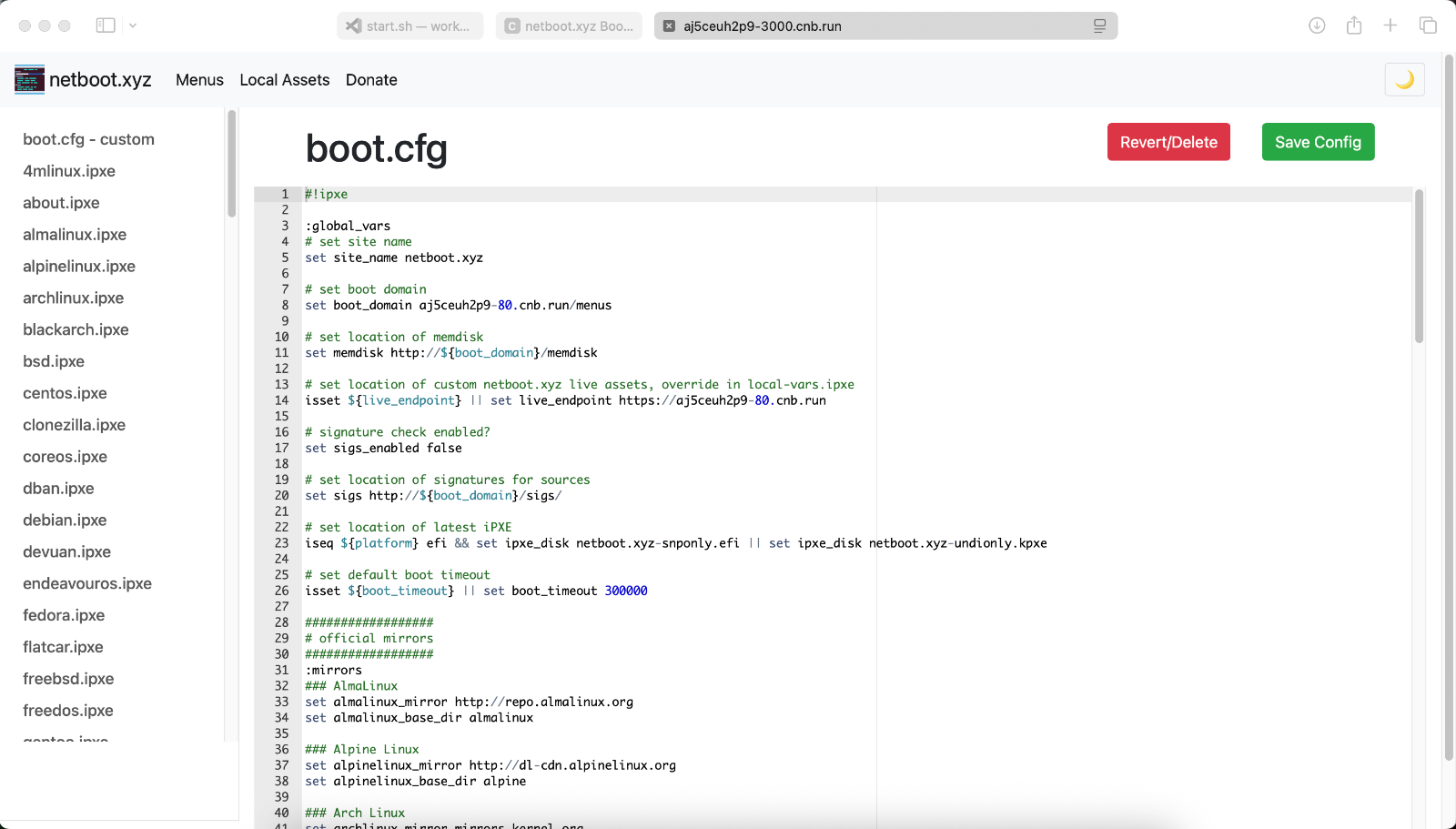Screen dimensions: 1456x829
Task: Close the aj5ceuh2p9-3000.cnb.run tab
Action: tap(669, 26)
